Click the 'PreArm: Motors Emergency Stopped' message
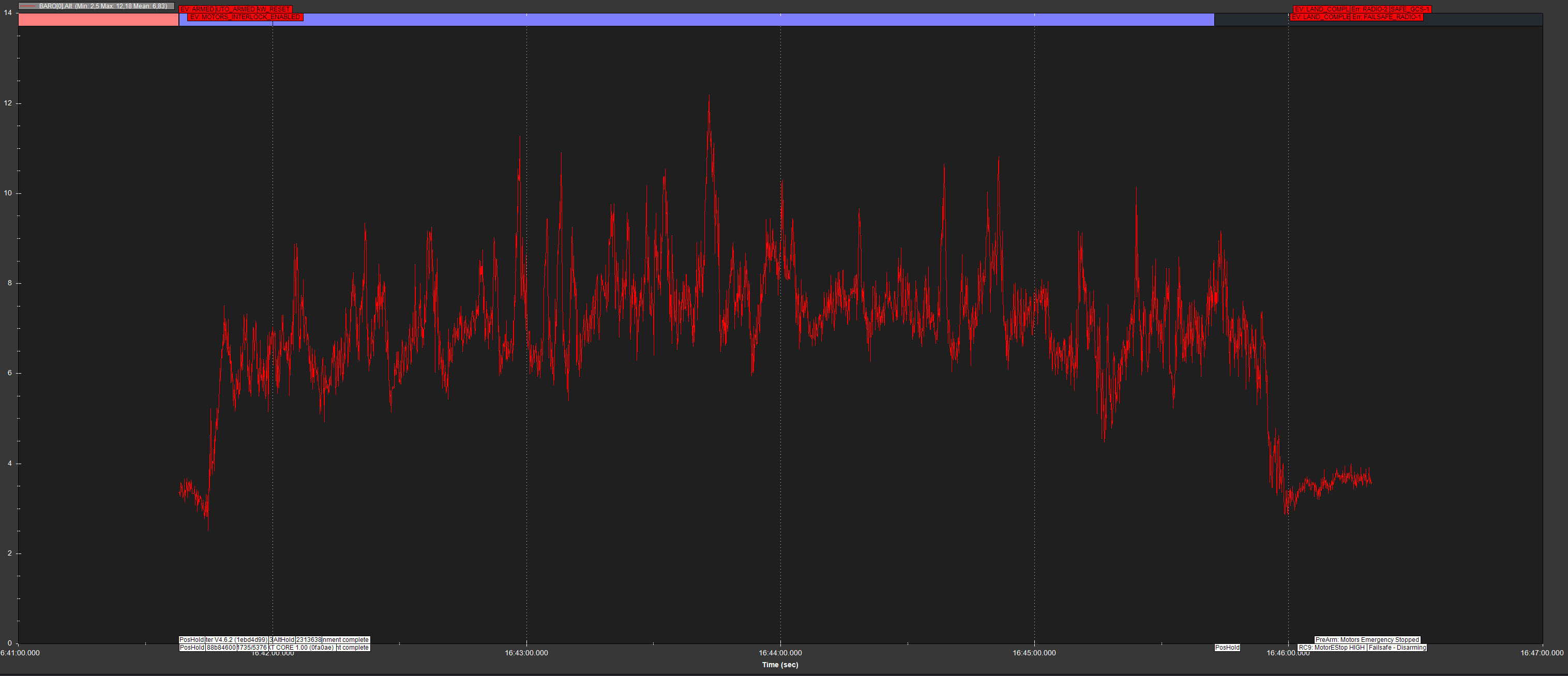The height and width of the screenshot is (676, 1568). 1367,639
